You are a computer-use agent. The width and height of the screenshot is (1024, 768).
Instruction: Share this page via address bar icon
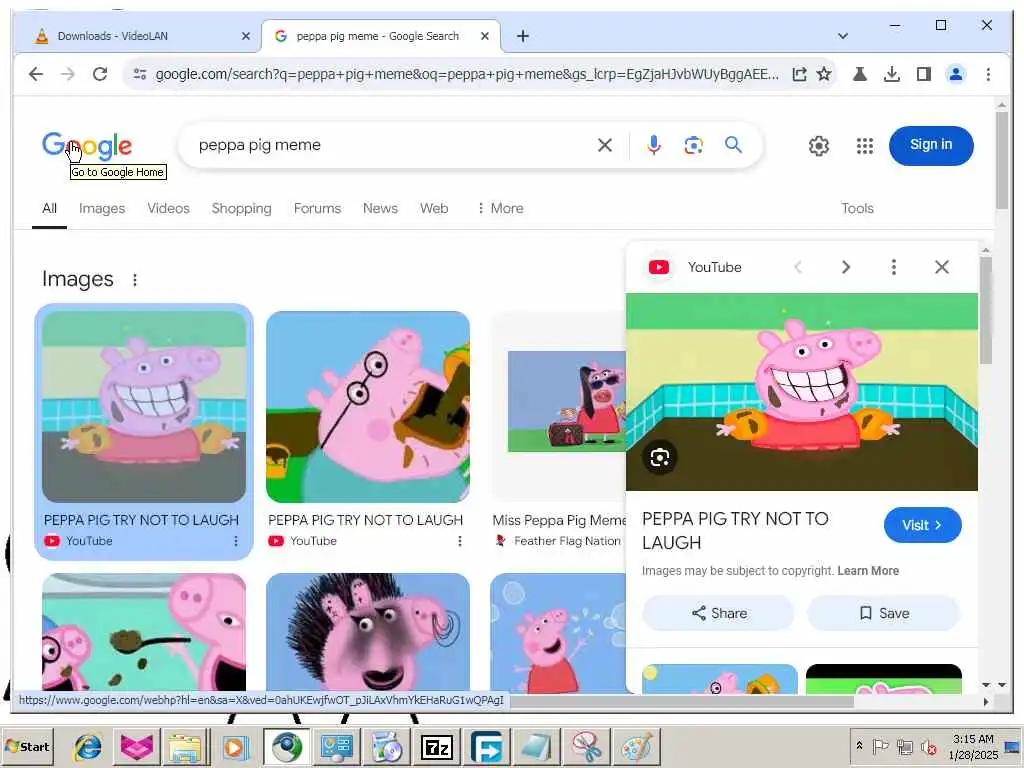pos(799,74)
